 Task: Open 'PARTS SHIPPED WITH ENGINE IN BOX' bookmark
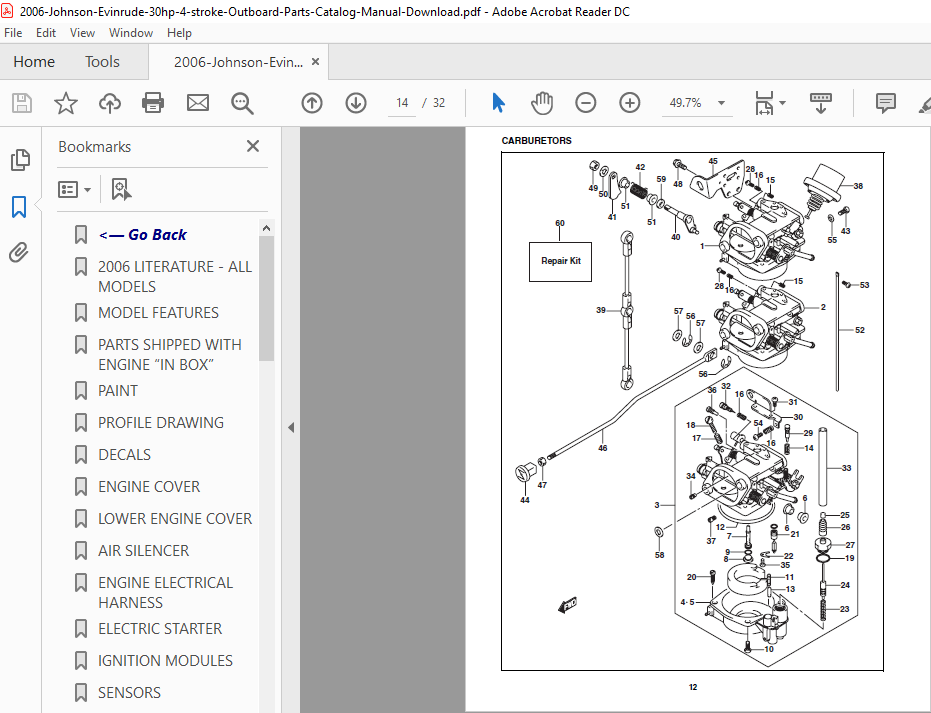click(169, 354)
